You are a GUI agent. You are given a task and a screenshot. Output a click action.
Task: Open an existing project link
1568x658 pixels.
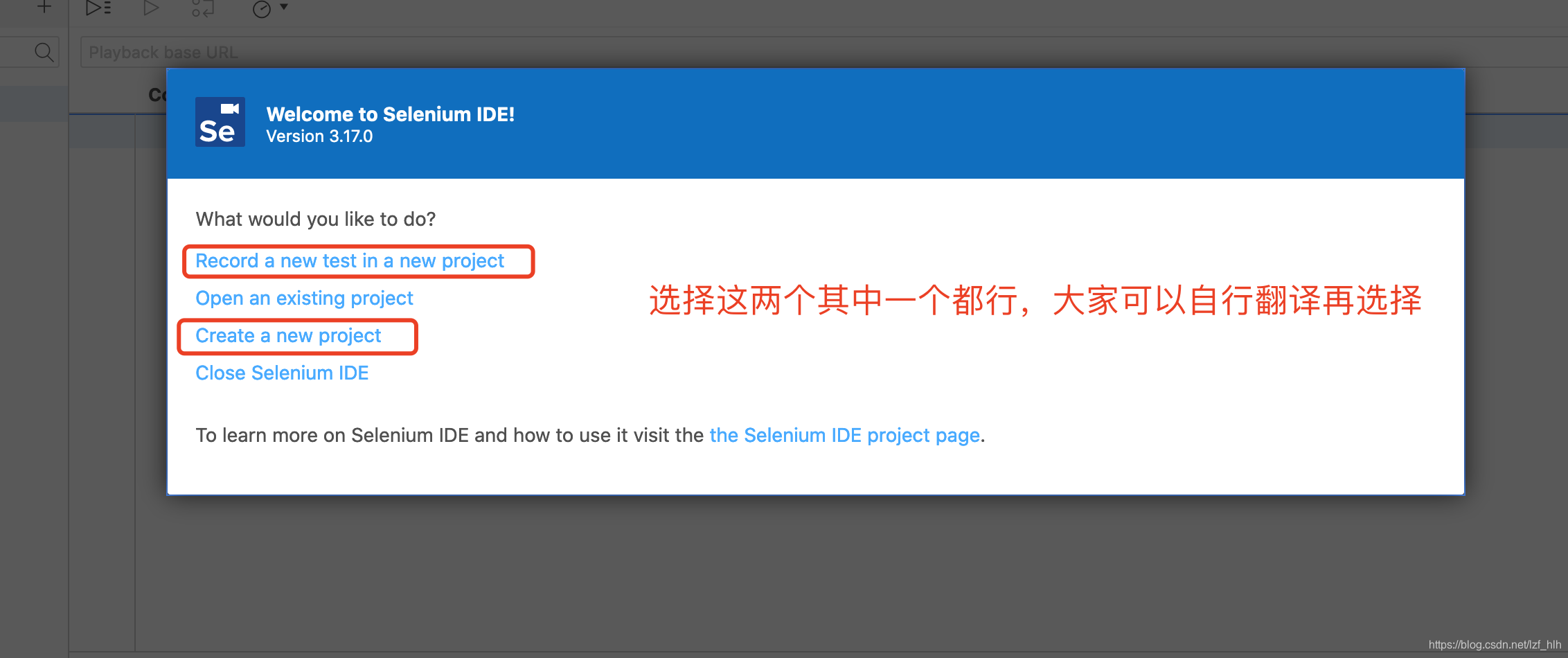click(x=304, y=299)
